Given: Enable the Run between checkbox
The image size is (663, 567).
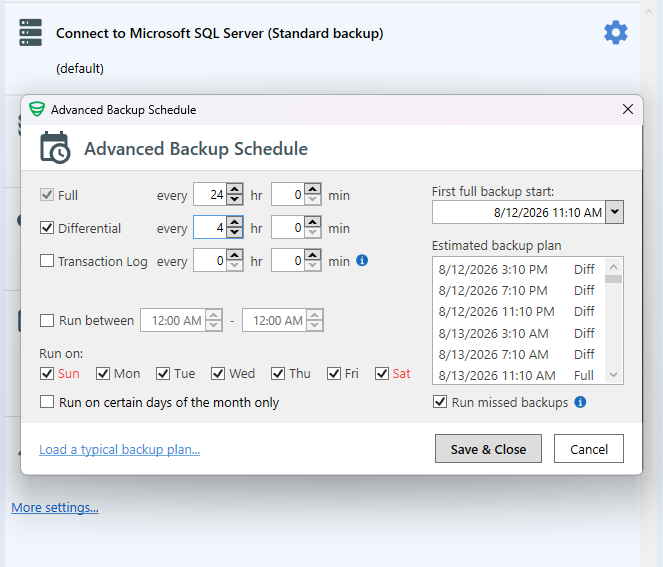Looking at the screenshot, I should 47,320.
